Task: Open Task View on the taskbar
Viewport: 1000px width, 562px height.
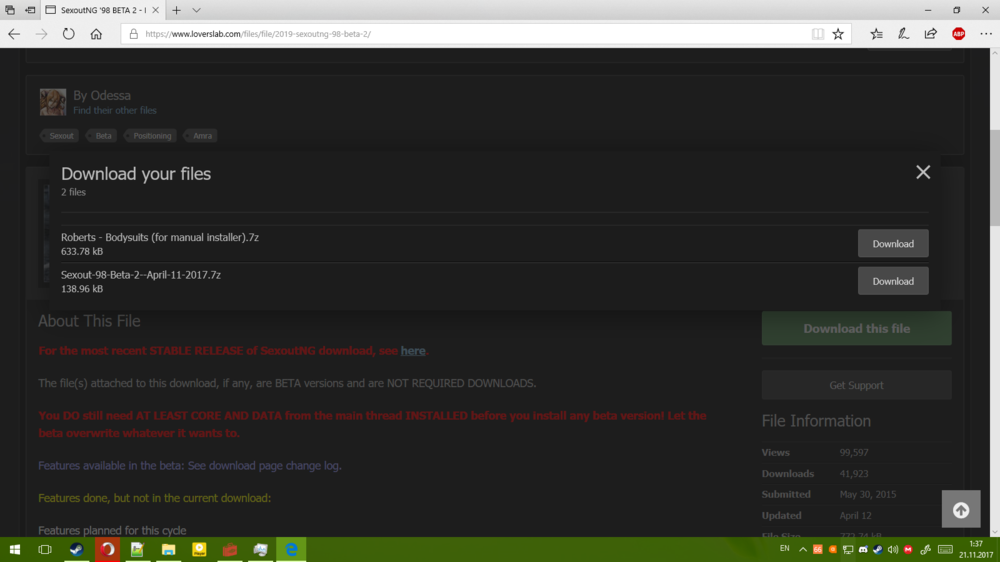Action: (45, 549)
